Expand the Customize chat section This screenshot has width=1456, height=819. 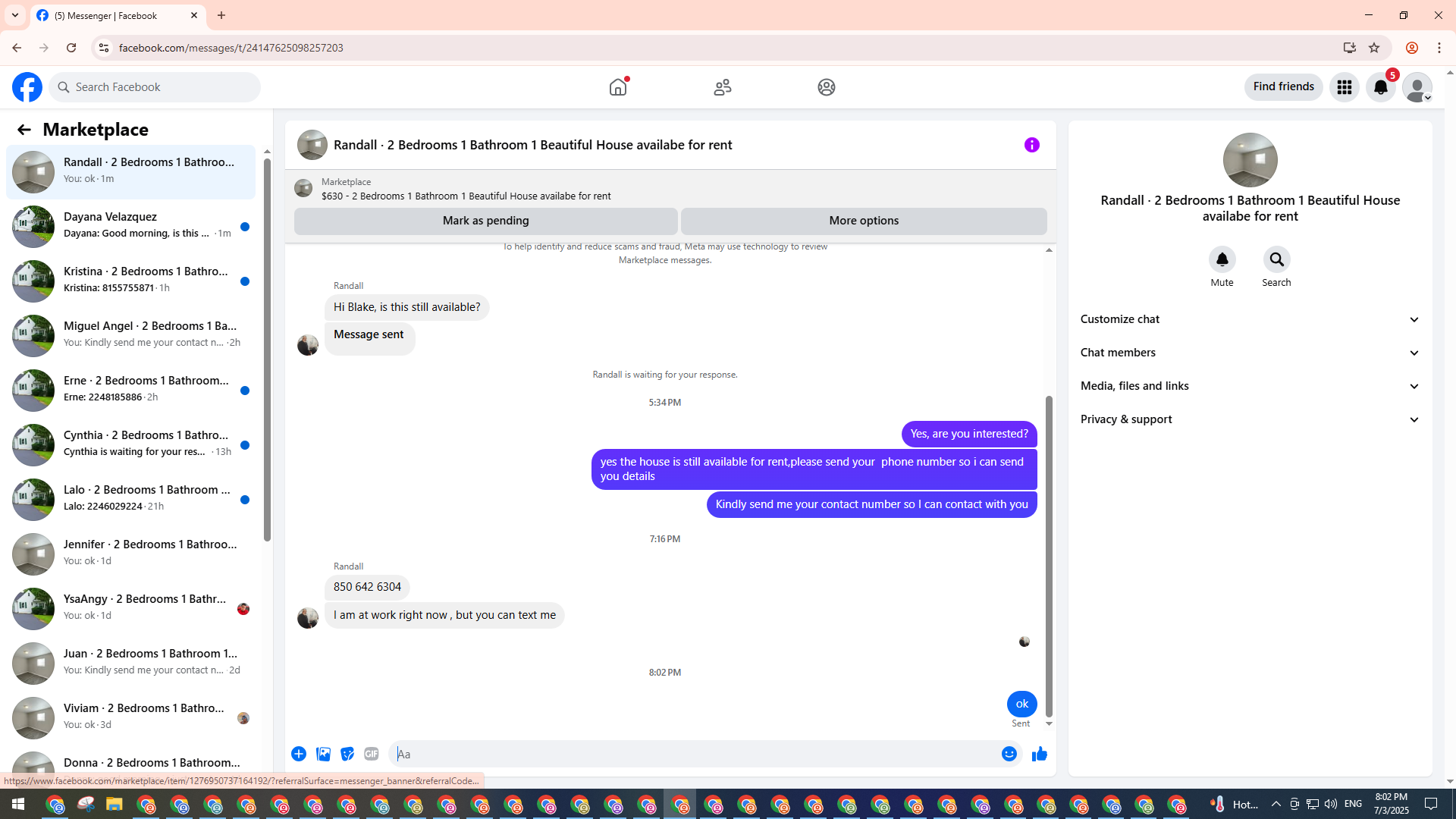click(1250, 319)
